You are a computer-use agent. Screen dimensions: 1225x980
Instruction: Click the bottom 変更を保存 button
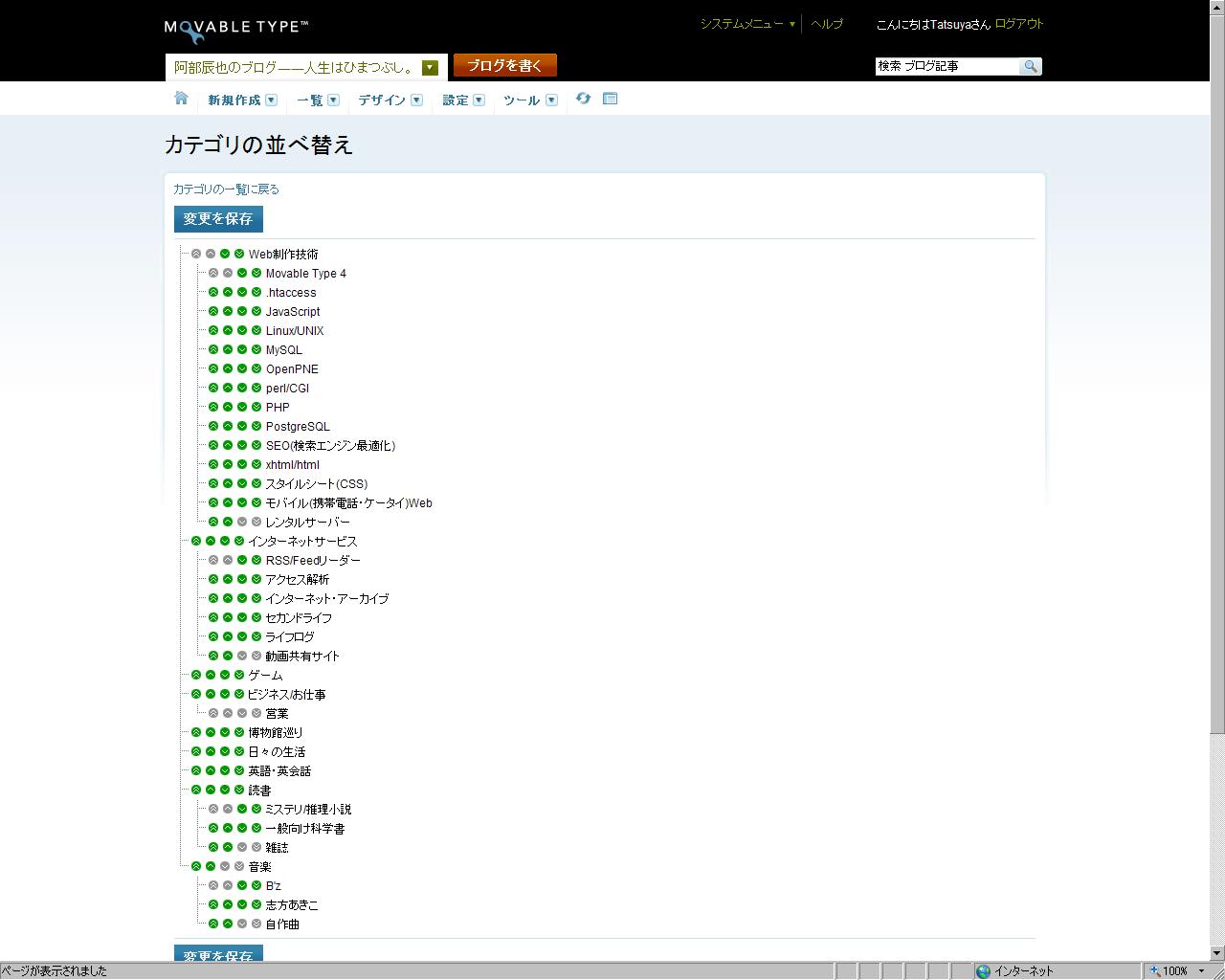218,954
